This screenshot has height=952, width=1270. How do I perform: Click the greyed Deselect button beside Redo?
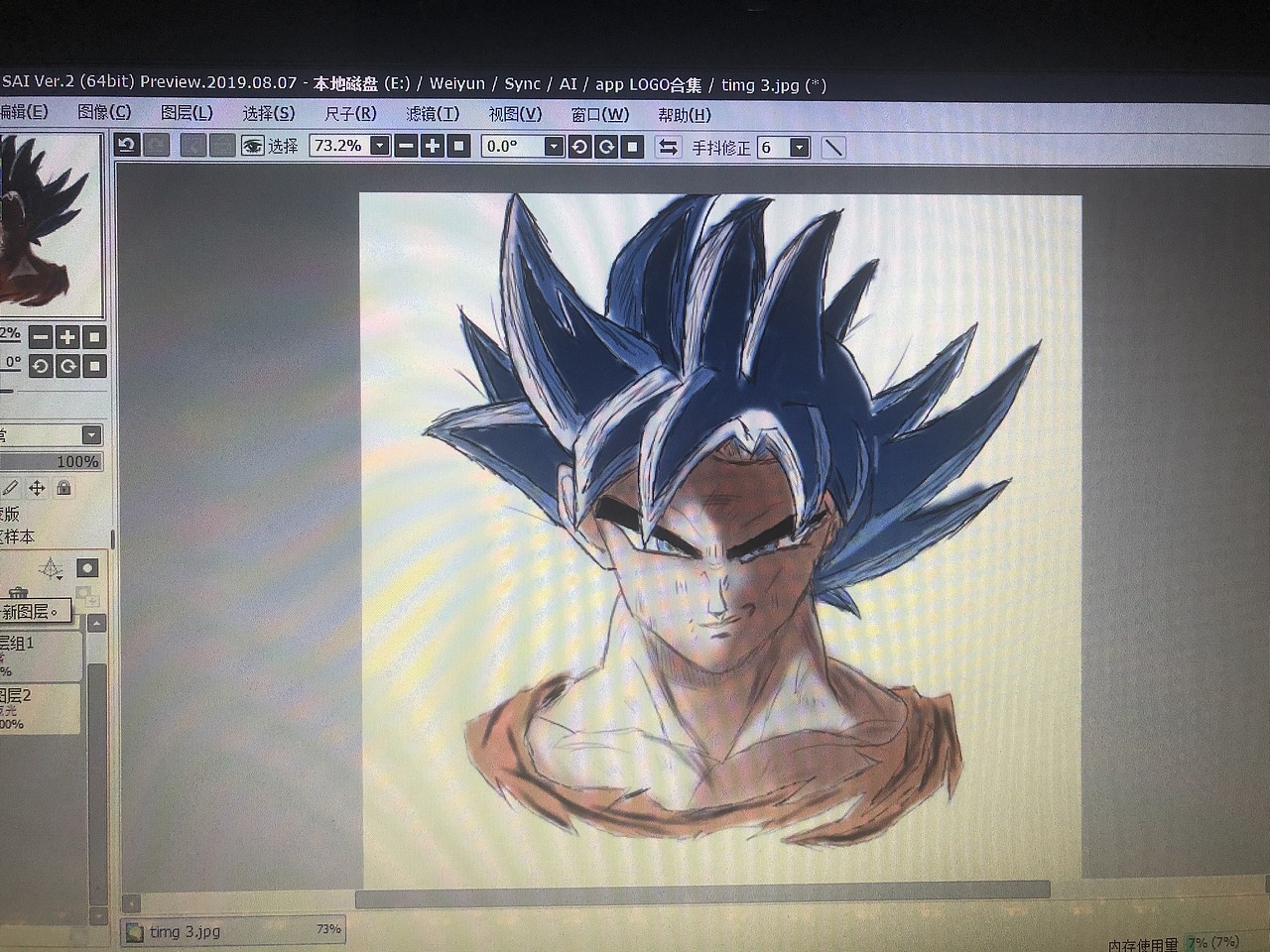pyautogui.click(x=192, y=146)
